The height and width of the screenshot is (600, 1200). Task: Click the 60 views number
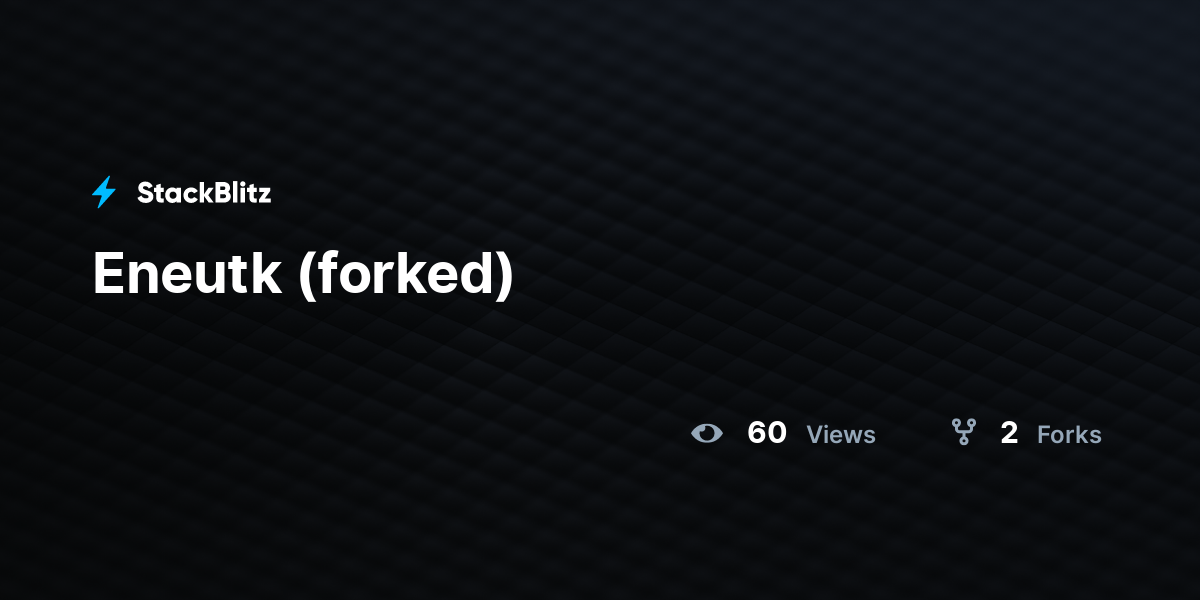767,433
